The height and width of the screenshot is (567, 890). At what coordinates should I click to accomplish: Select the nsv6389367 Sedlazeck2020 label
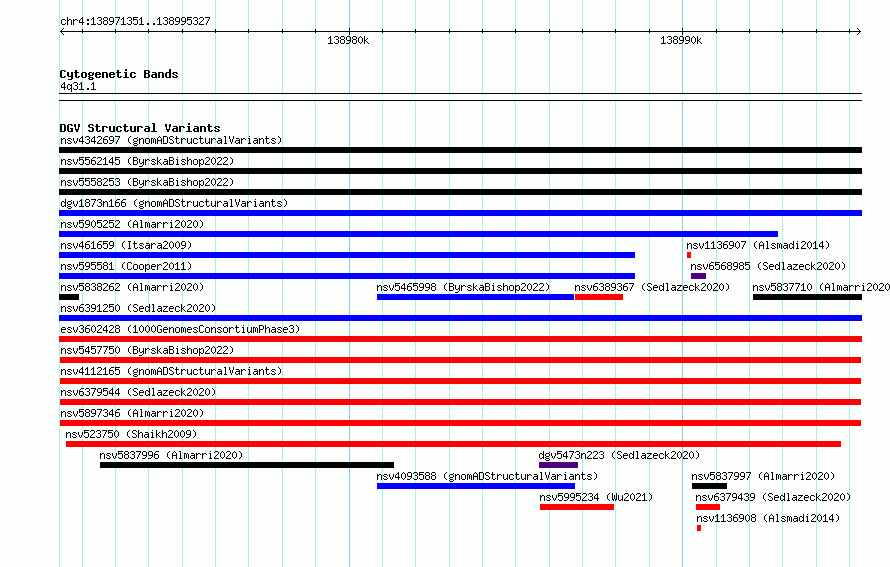click(x=652, y=287)
